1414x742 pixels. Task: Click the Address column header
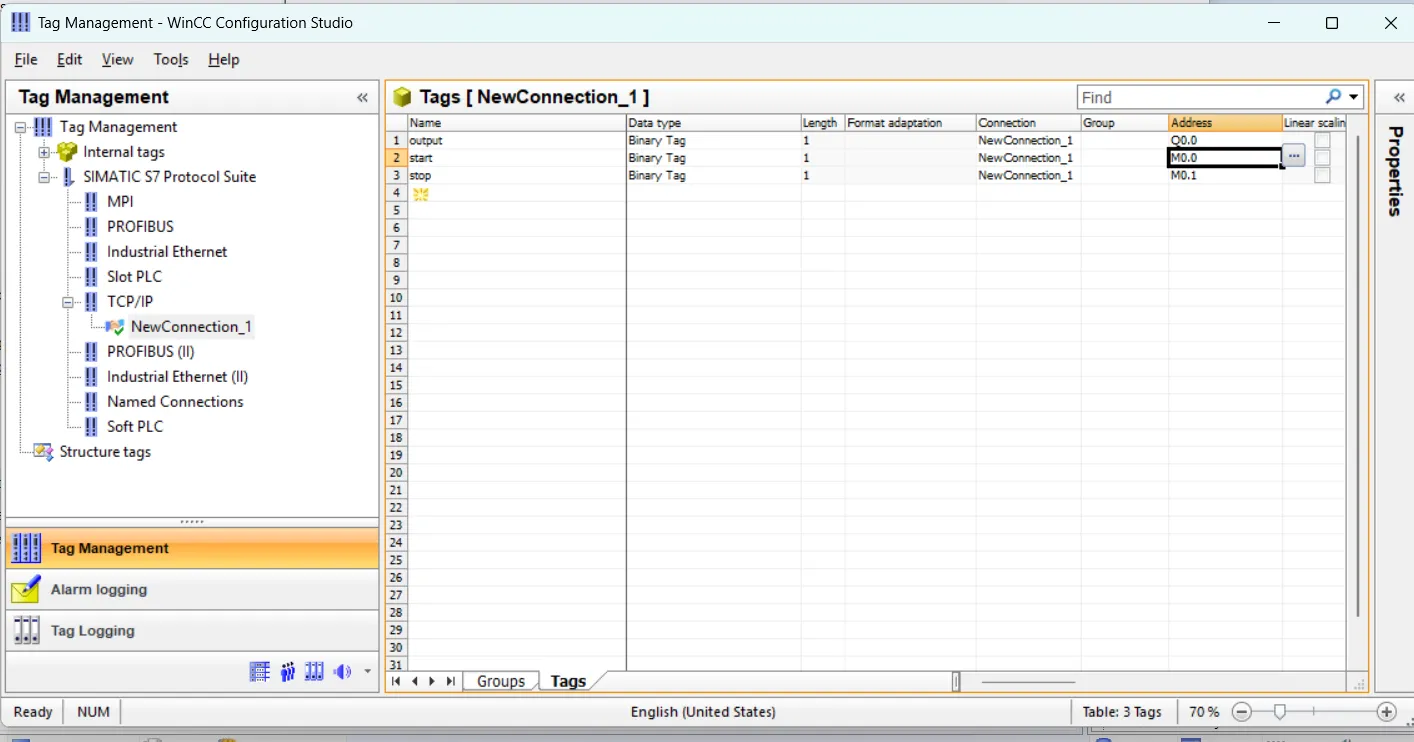[x=1225, y=123]
